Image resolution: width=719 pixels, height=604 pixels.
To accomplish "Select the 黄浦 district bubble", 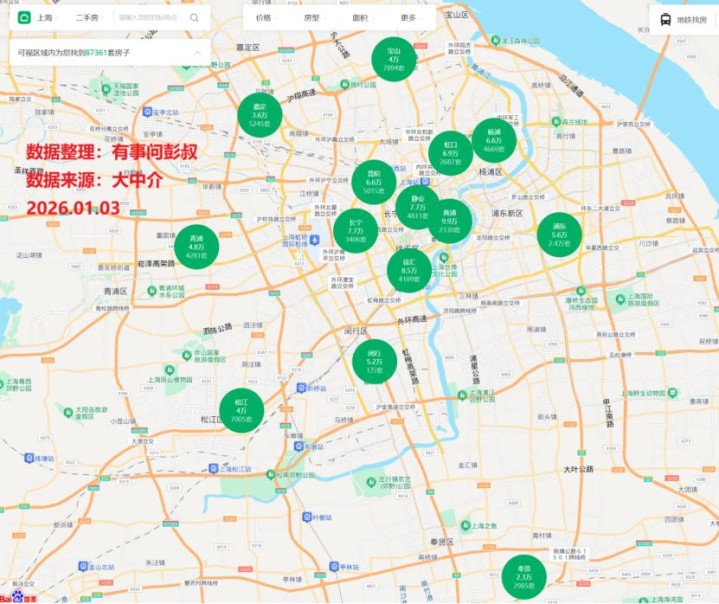I will (x=449, y=221).
